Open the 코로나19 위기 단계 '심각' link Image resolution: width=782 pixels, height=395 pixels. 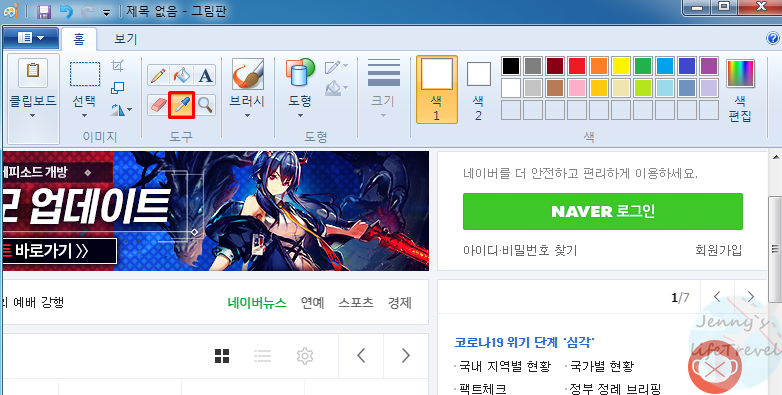coord(525,342)
